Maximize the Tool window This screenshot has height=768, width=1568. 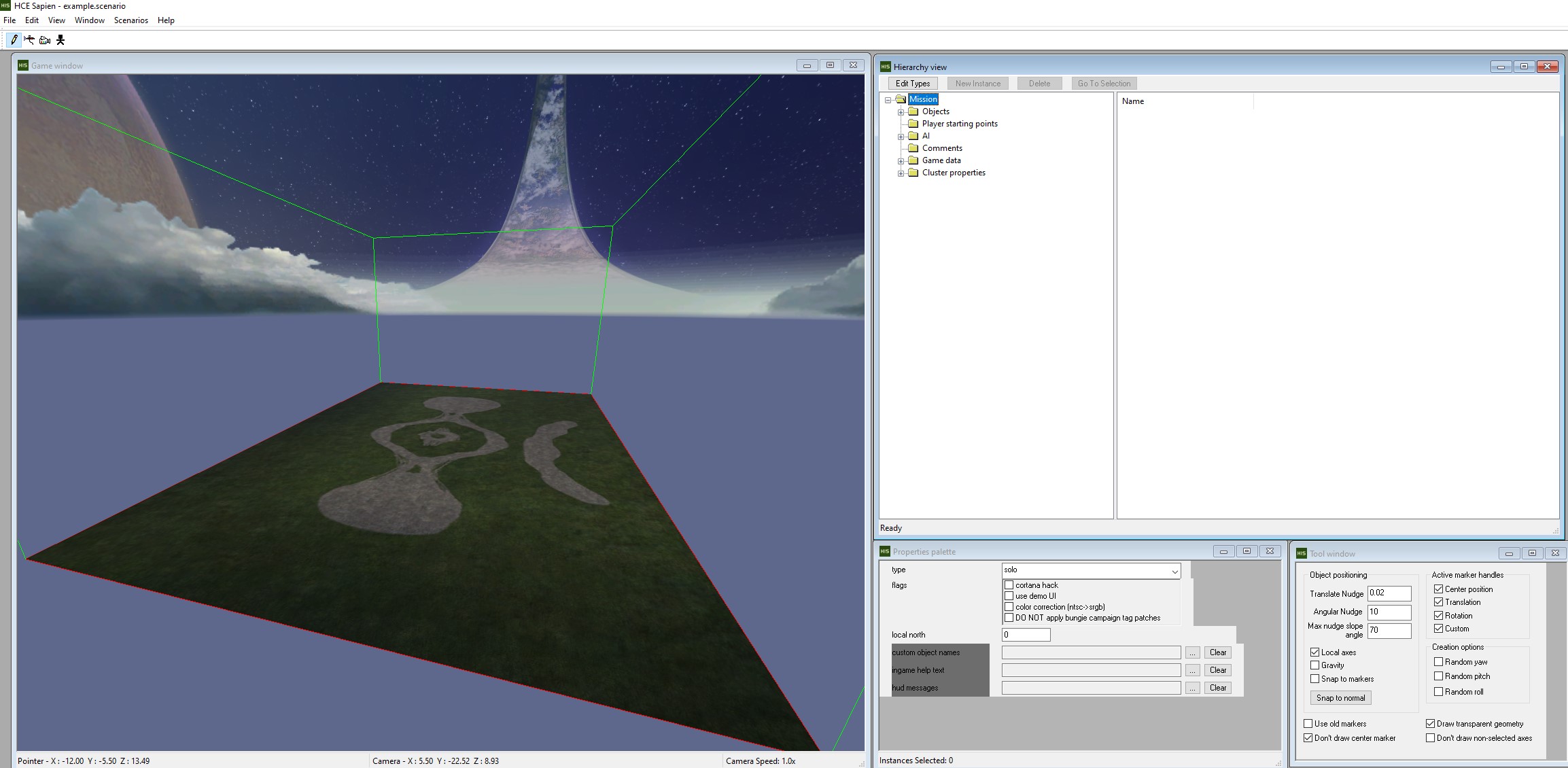click(x=1532, y=553)
